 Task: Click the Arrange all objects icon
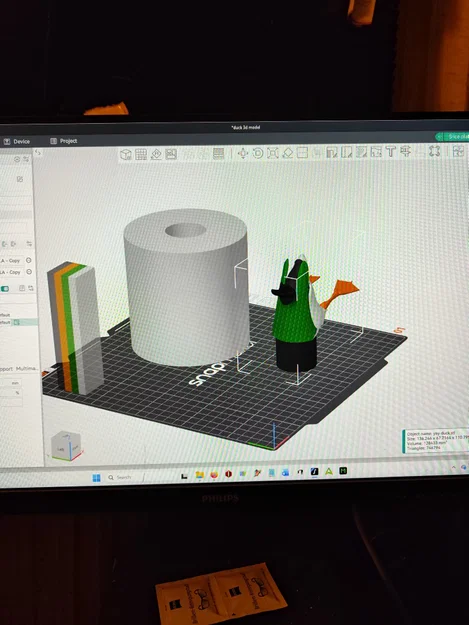(x=171, y=154)
